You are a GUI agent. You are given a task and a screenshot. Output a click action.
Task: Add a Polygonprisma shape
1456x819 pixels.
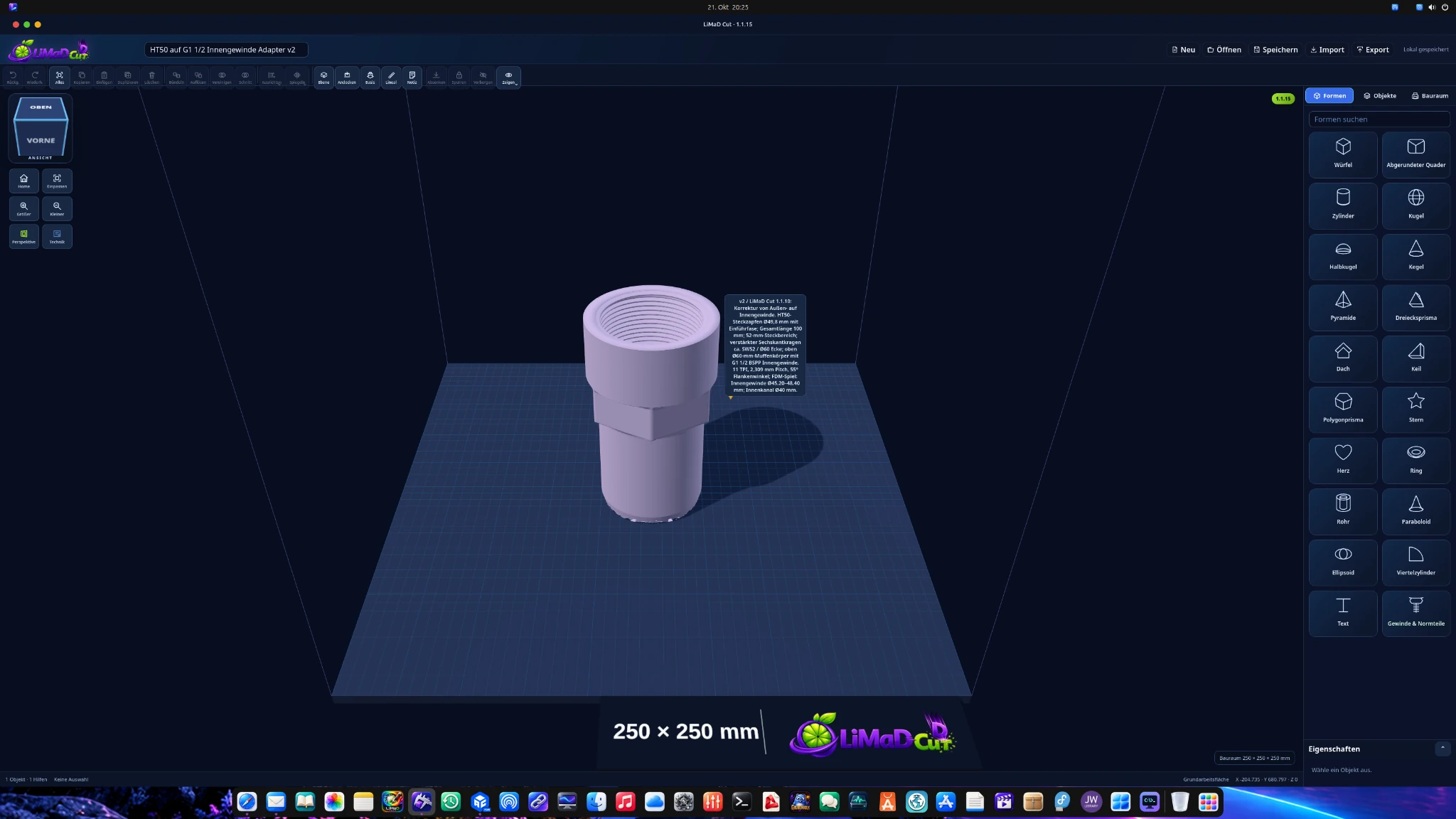tap(1343, 409)
